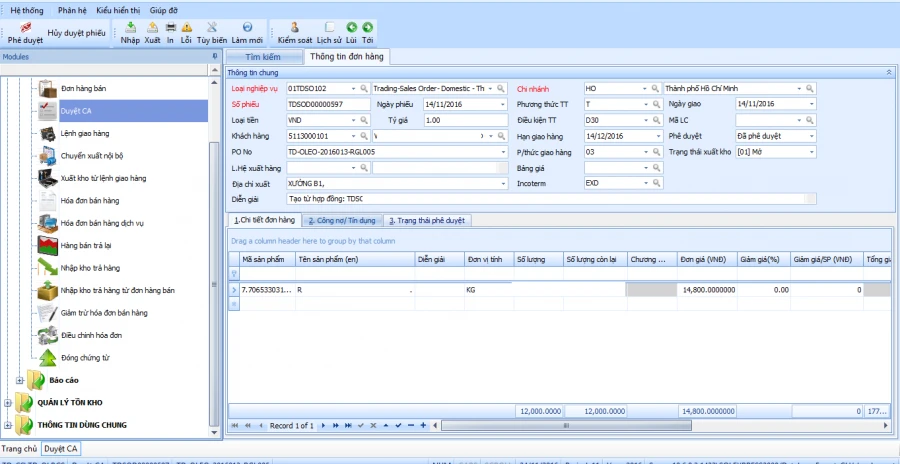Add record with navigator plus button
Image resolution: width=900 pixels, height=464 pixels.
tap(423, 426)
